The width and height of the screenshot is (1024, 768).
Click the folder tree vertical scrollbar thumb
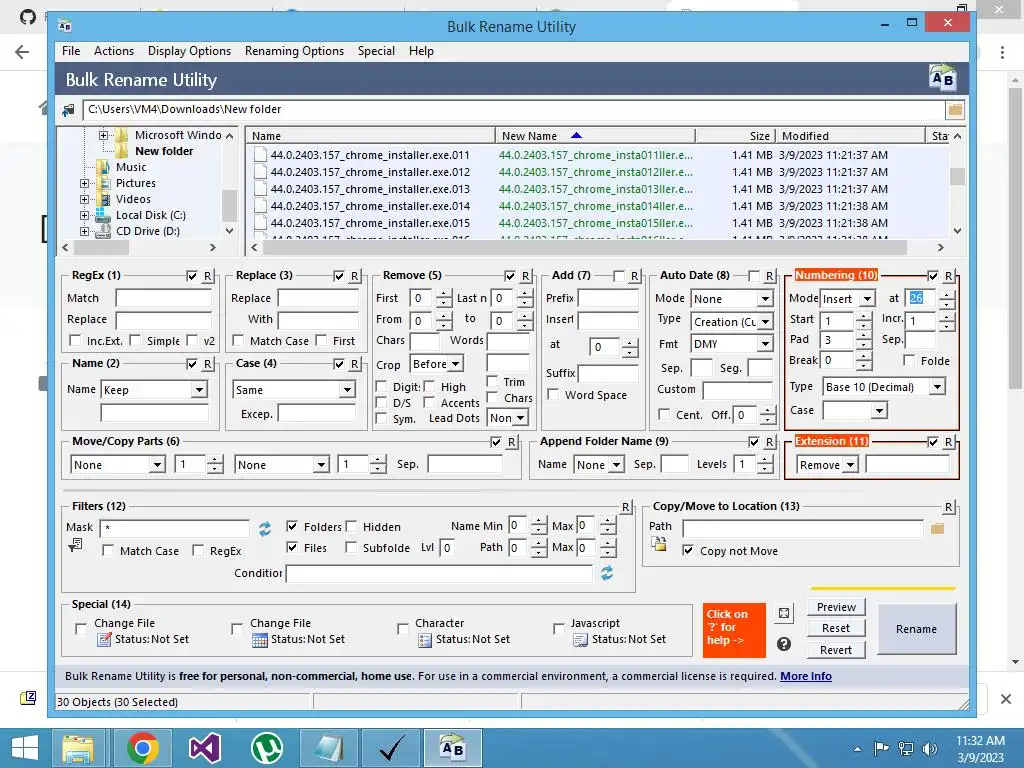[229, 206]
